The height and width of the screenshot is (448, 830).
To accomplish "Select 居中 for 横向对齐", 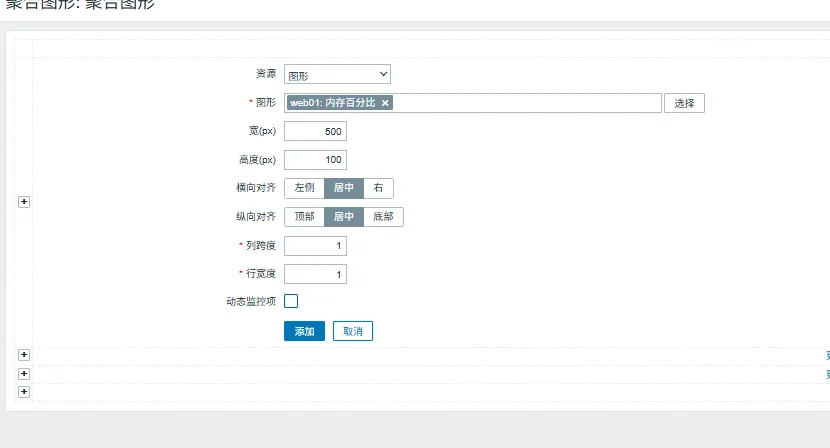I will point(343,188).
